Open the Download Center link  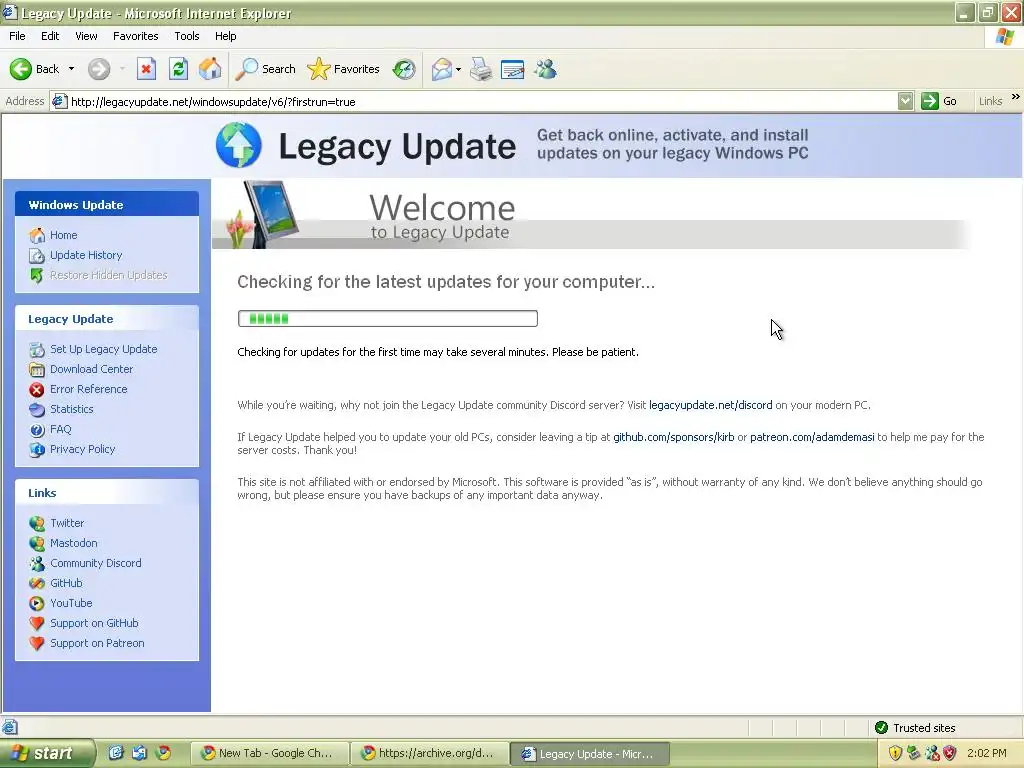(x=91, y=369)
